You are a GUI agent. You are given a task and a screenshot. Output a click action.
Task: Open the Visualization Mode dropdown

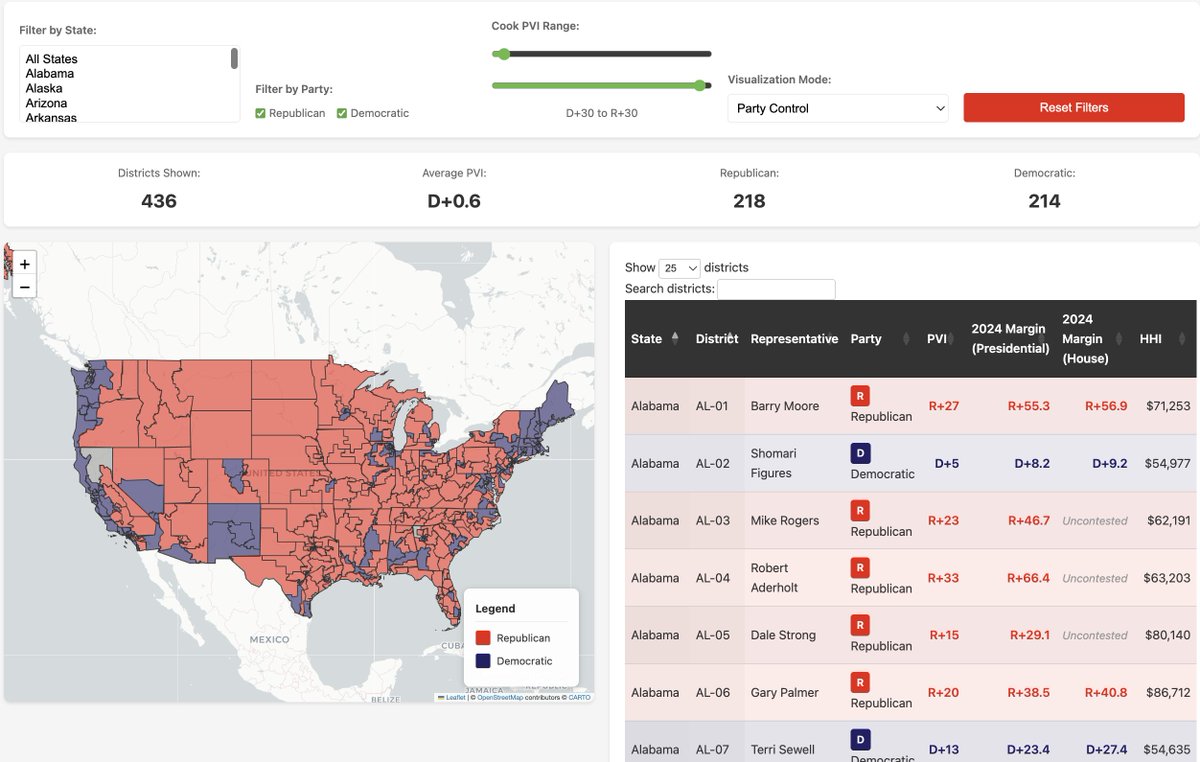(x=838, y=108)
